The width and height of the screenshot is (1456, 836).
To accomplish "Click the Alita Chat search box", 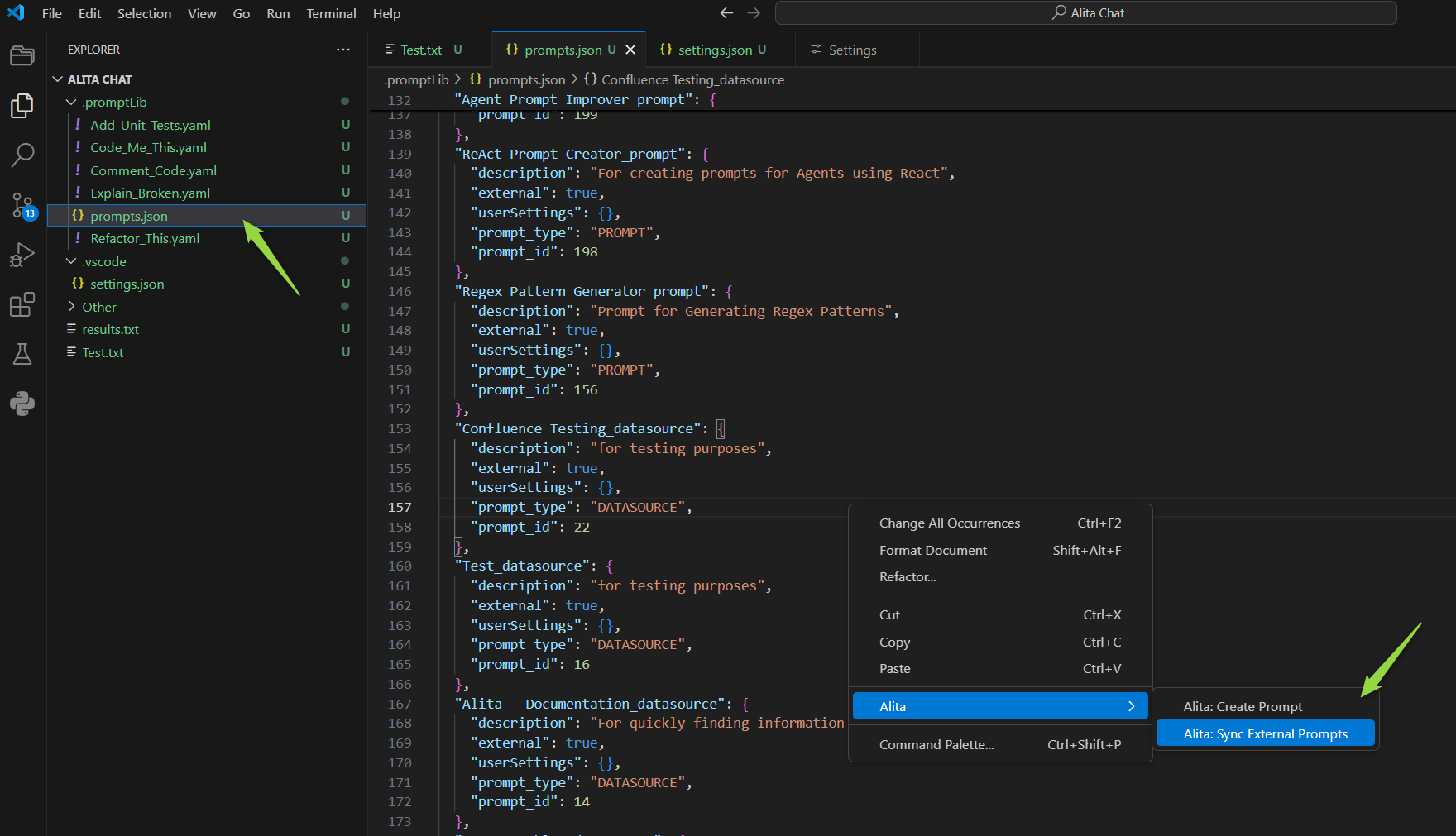I will click(1085, 12).
